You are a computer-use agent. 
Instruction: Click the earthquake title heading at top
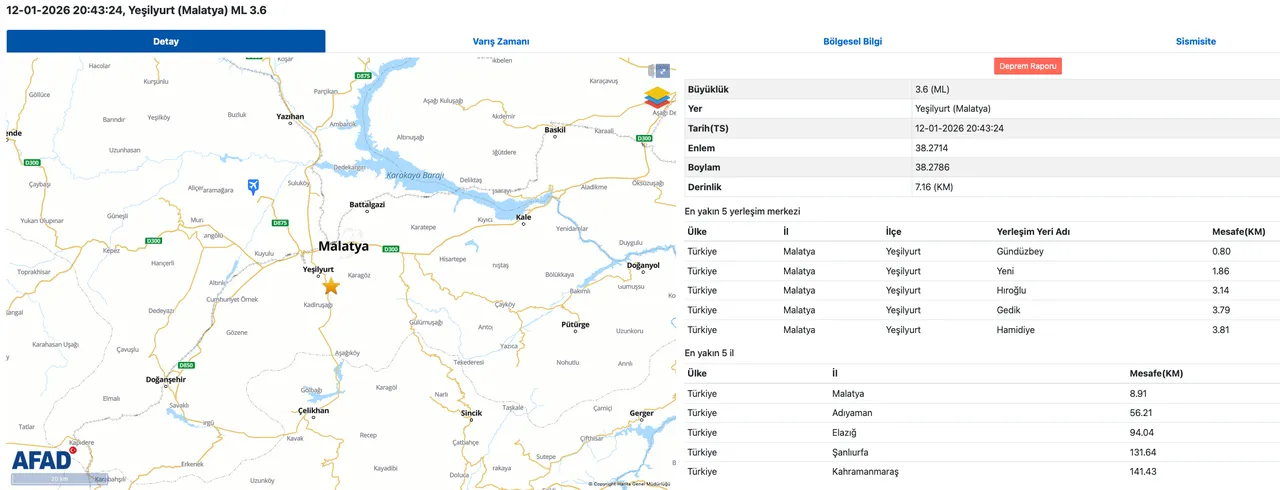coord(137,10)
